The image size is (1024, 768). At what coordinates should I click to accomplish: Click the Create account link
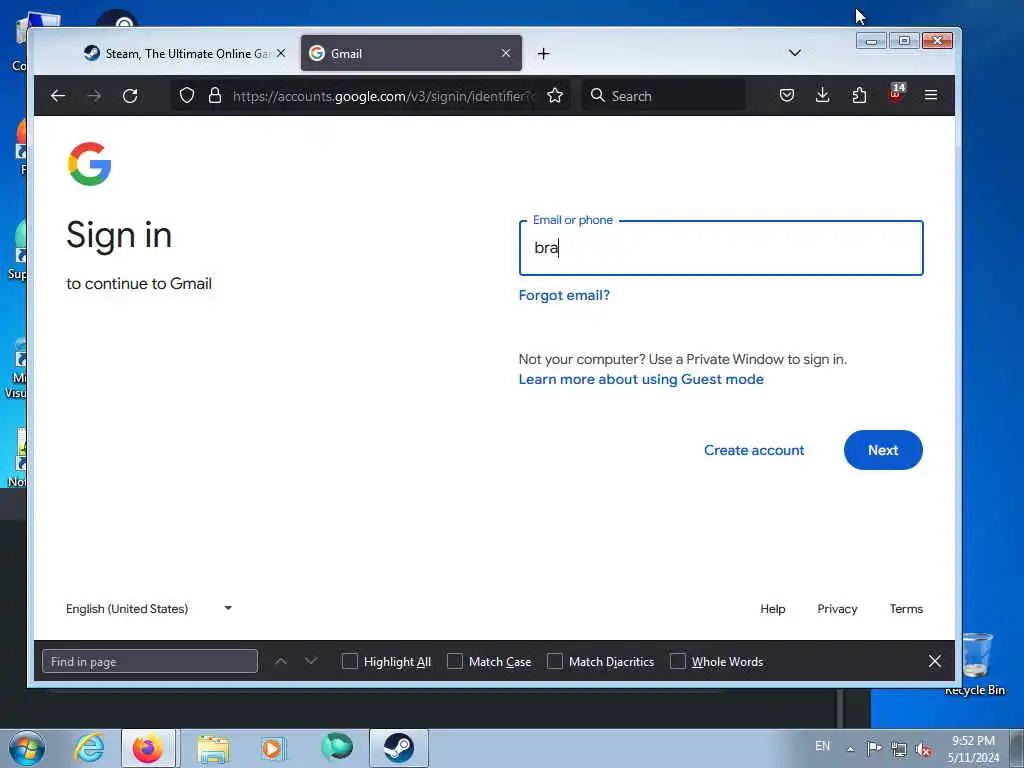click(754, 450)
